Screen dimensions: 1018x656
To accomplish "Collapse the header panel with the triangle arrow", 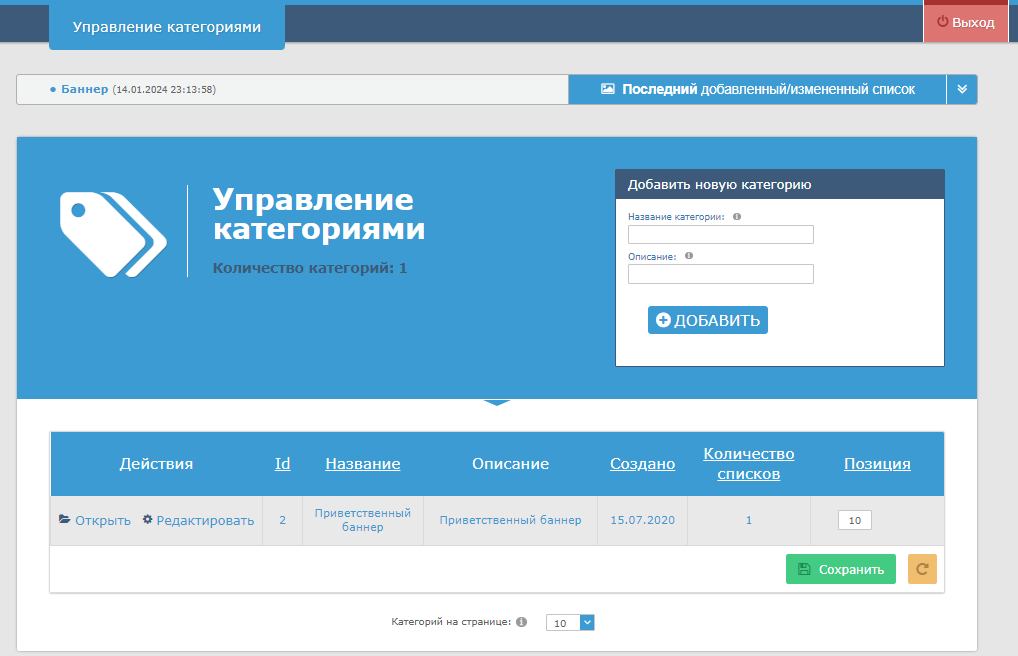I will tap(497, 403).
